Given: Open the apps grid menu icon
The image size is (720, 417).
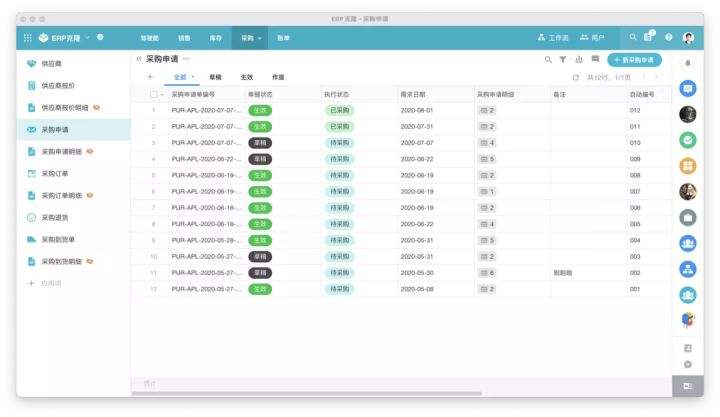Looking at the screenshot, I should pos(27,38).
